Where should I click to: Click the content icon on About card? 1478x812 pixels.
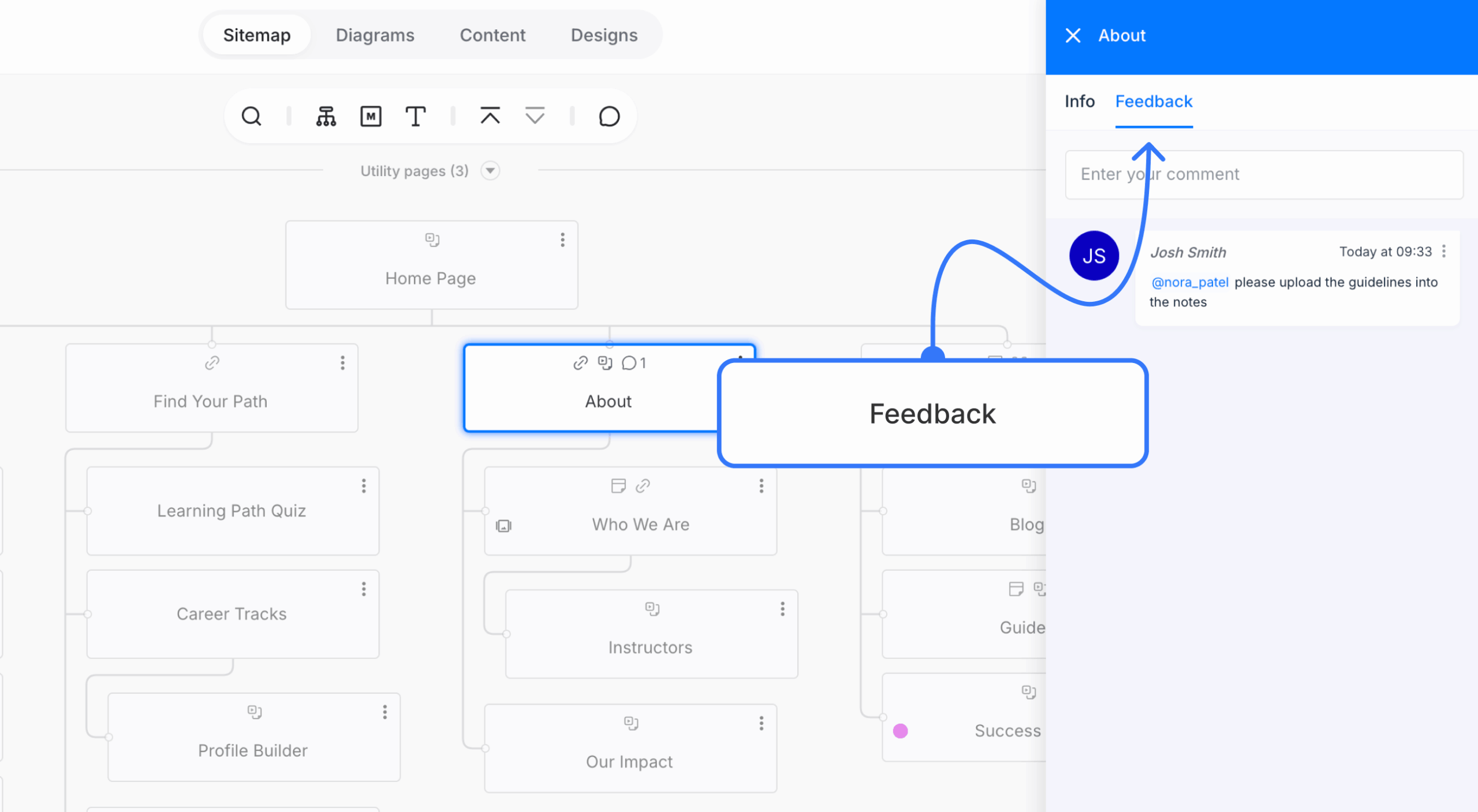(x=605, y=362)
